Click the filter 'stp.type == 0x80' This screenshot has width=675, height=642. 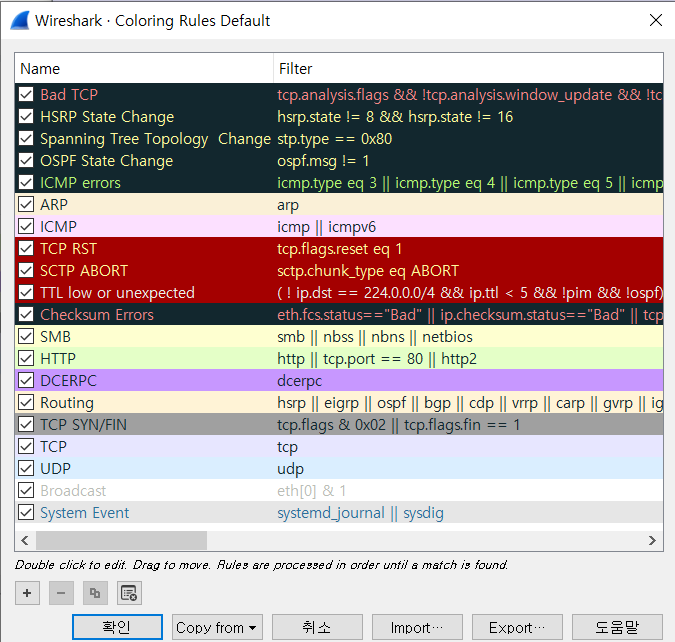click(334, 139)
